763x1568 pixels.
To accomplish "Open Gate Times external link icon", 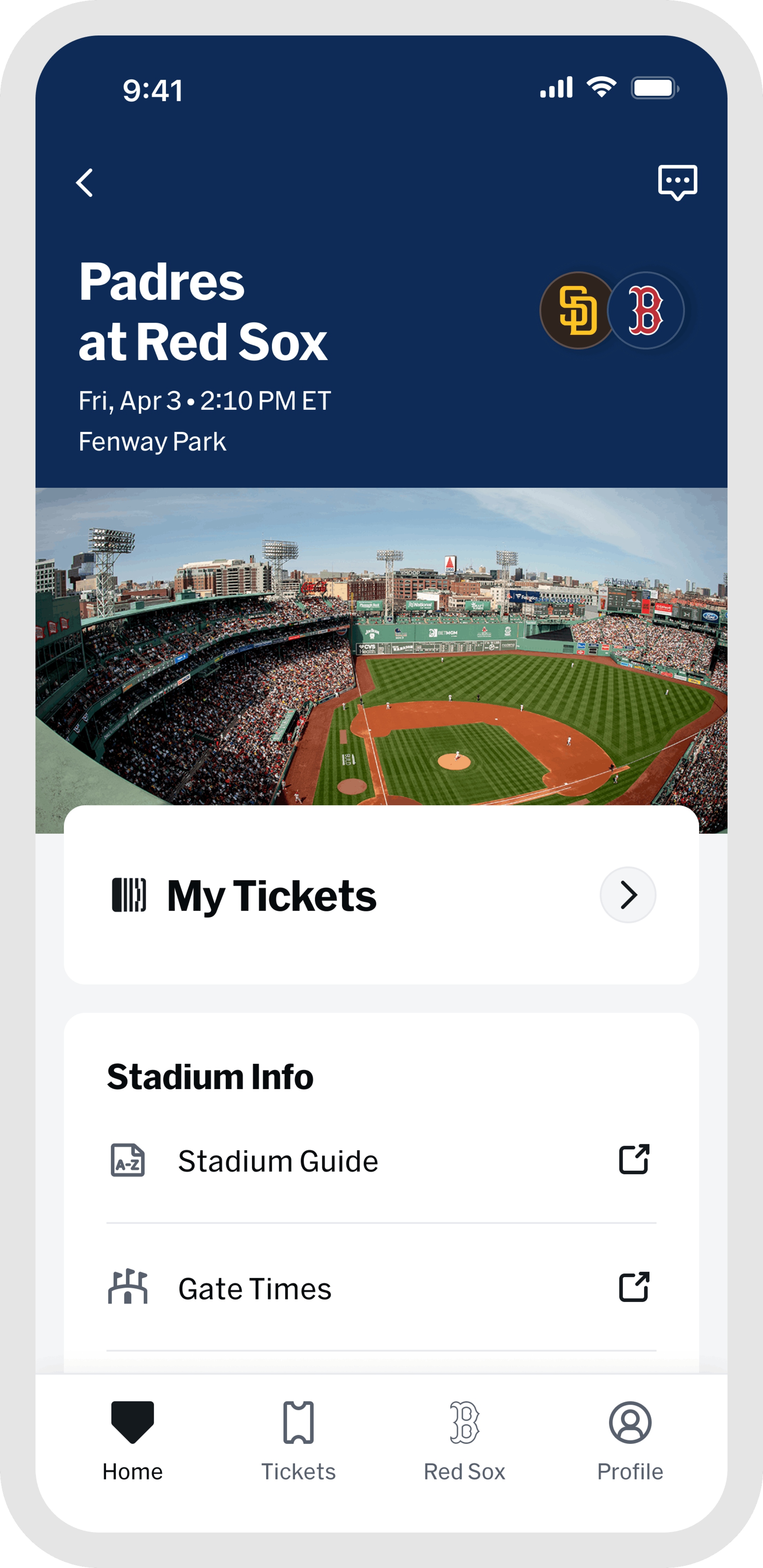I will pyautogui.click(x=634, y=1287).
